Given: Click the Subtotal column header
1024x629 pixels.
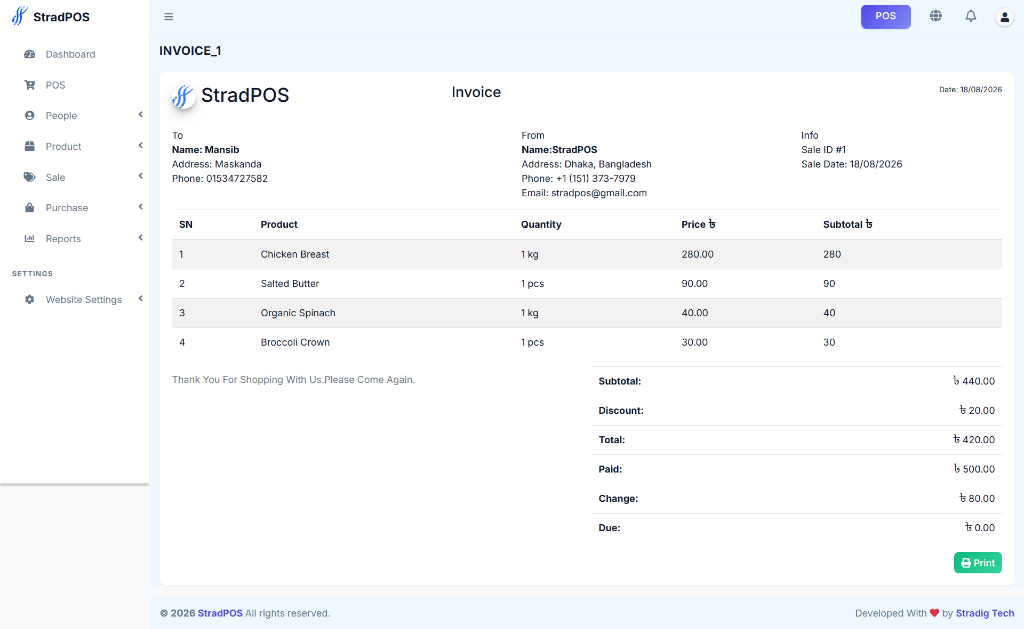Looking at the screenshot, I should 848,224.
